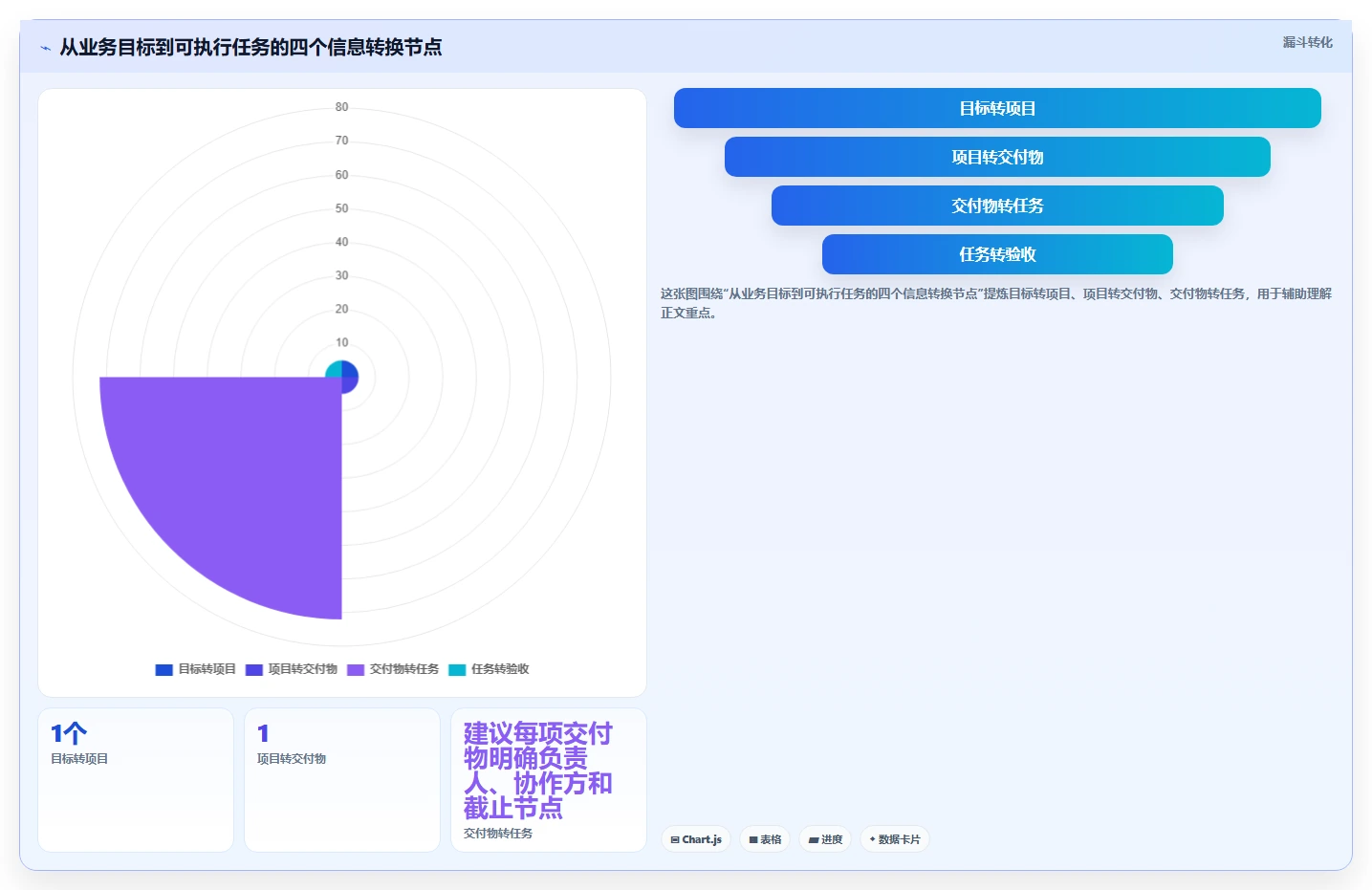Viewport: 1372px width, 890px height.
Task: Click the title 从业务目标到可执行任务的四个信息转换节点
Action: coord(250,47)
